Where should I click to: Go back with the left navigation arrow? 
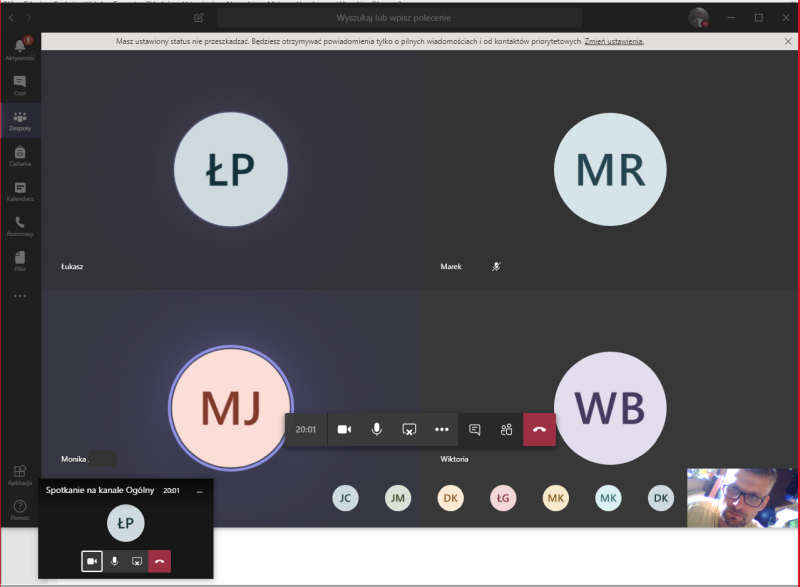(11, 18)
